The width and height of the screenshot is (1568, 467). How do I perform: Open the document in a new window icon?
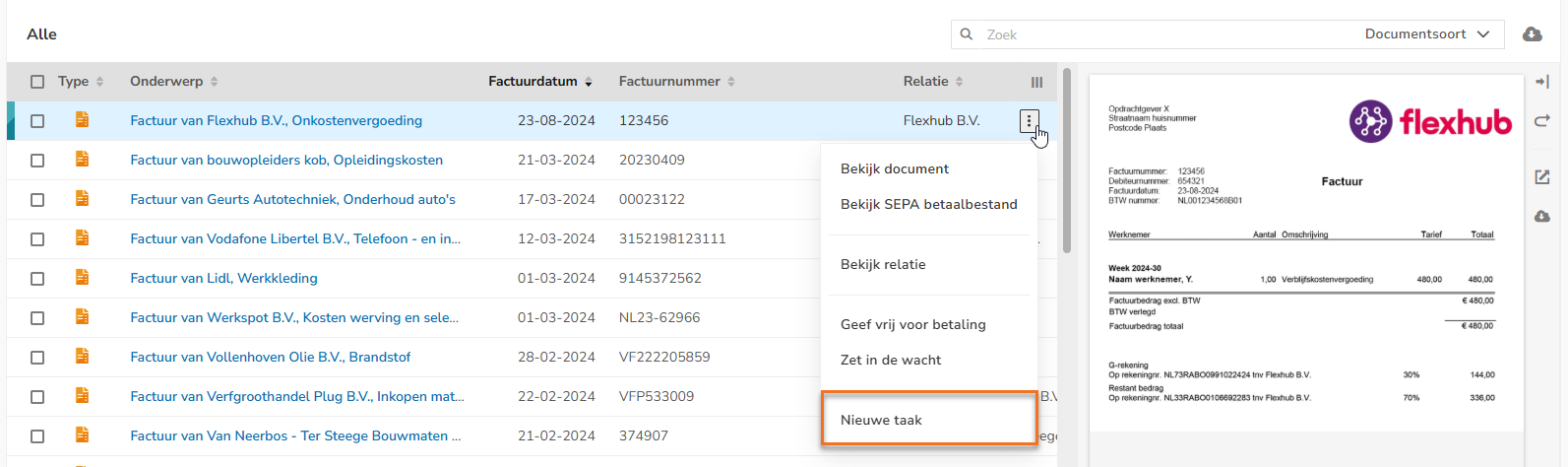coord(1541,177)
